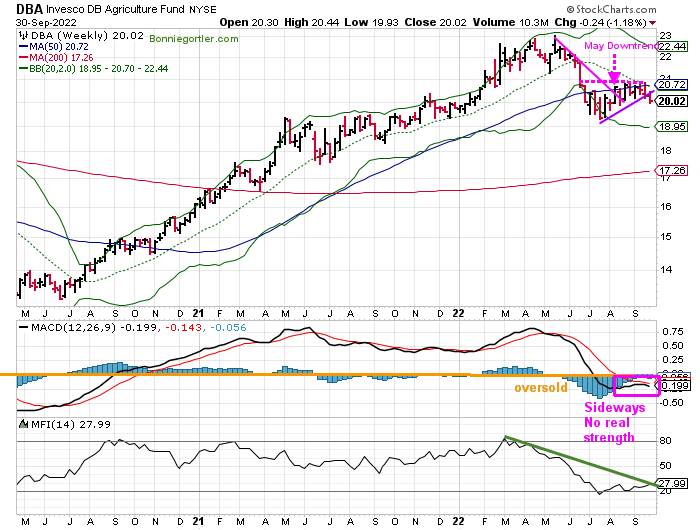Click the 18.95 lower band price tag
Viewport: 700px width, 530px height.
click(x=672, y=127)
